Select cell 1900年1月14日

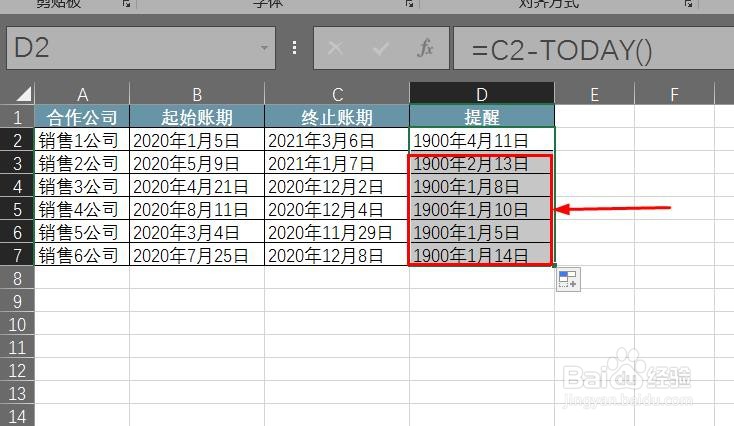click(x=482, y=254)
